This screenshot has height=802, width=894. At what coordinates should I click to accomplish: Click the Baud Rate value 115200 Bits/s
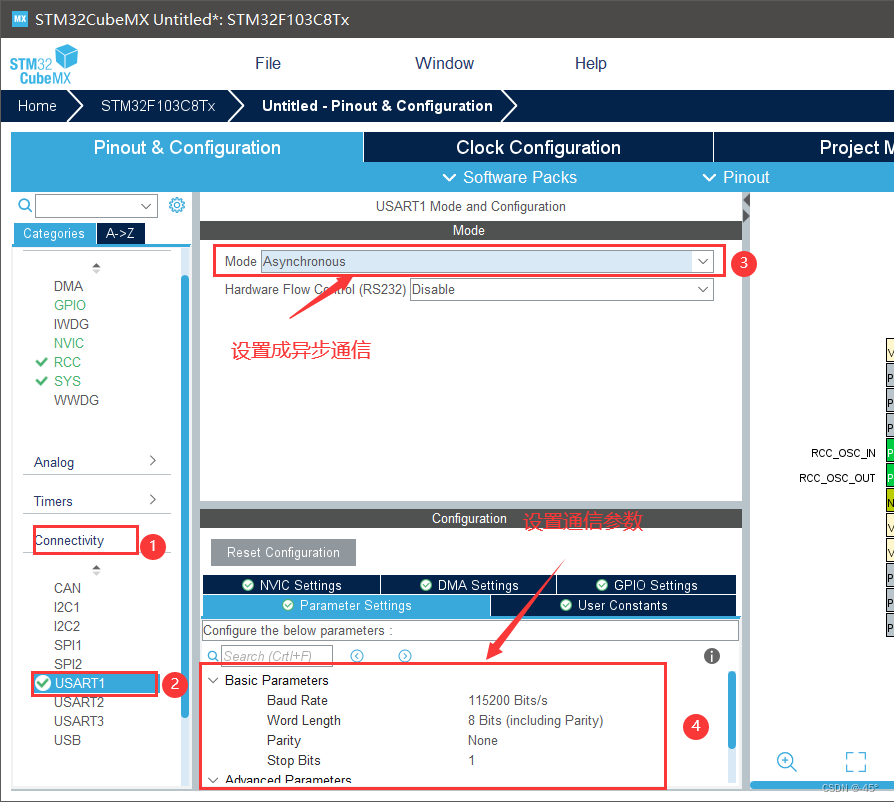(507, 700)
